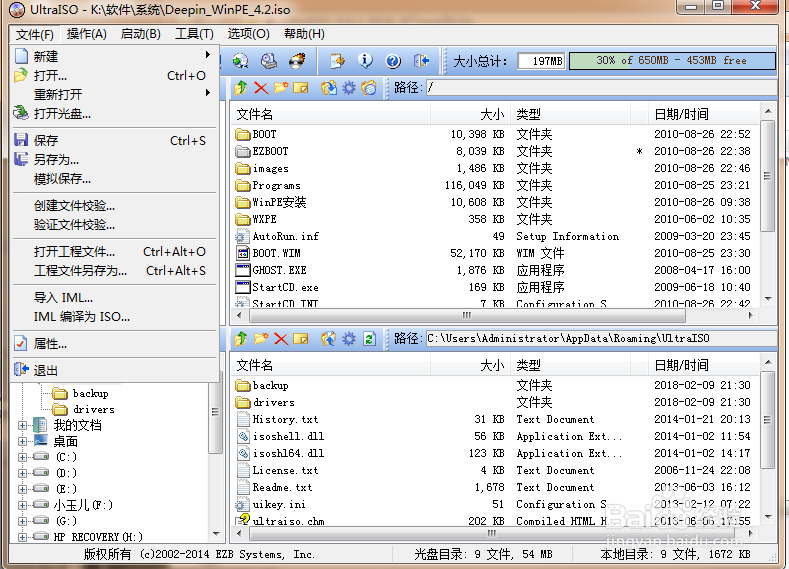Choose 退出 from File menu
The width and height of the screenshot is (789, 569).
tap(115, 371)
